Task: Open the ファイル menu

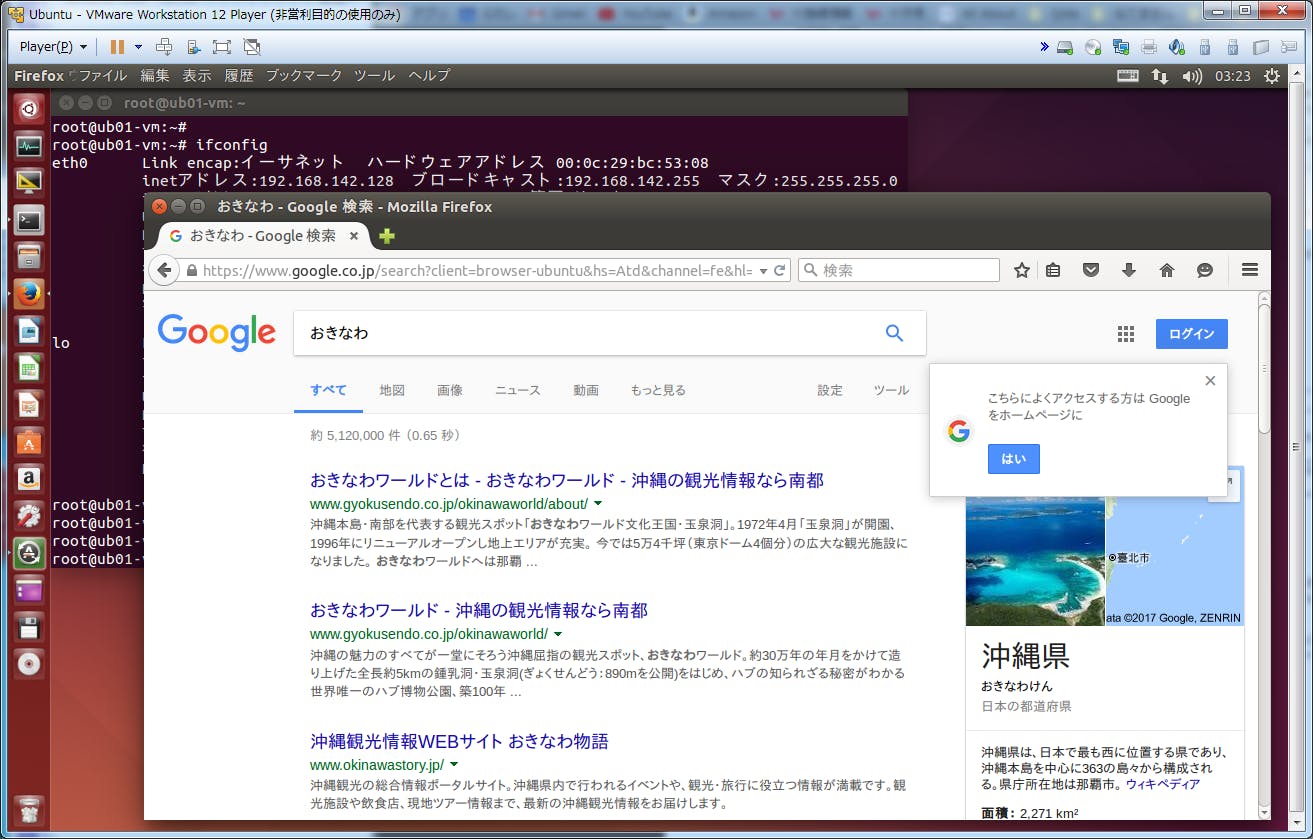Action: (102, 76)
